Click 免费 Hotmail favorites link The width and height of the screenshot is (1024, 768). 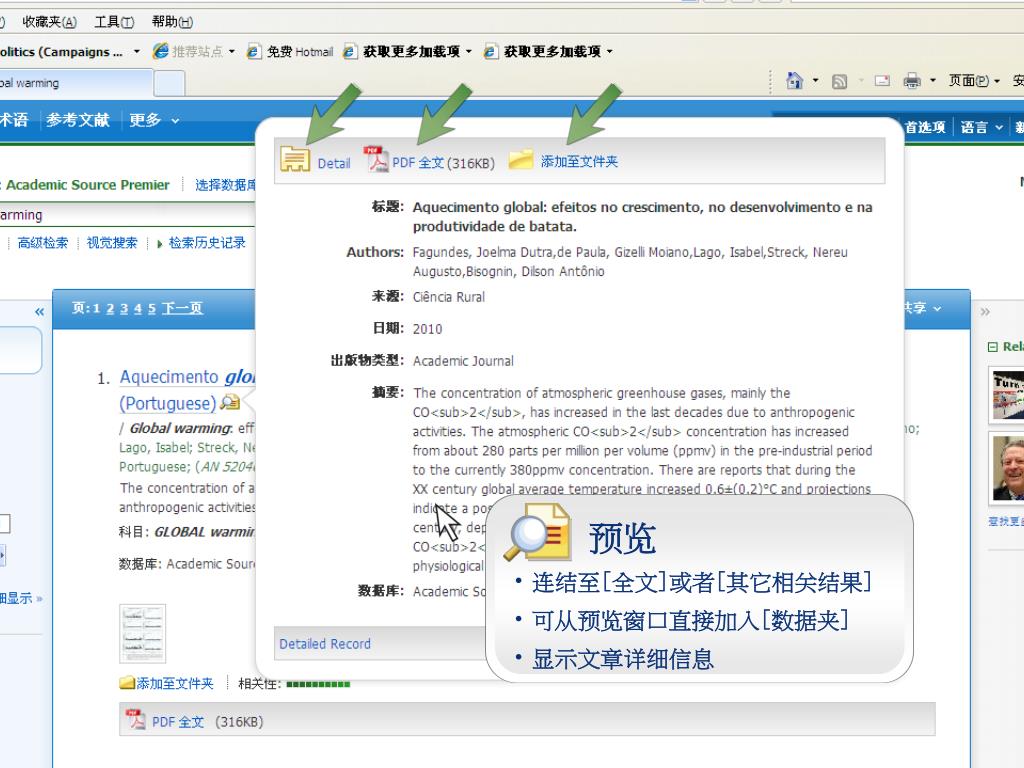[300, 52]
